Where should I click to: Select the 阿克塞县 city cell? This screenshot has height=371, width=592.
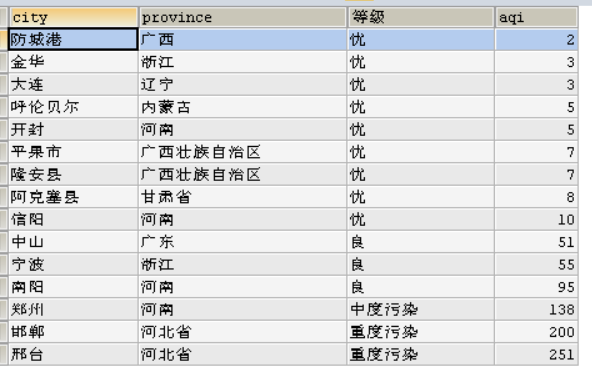click(73, 197)
